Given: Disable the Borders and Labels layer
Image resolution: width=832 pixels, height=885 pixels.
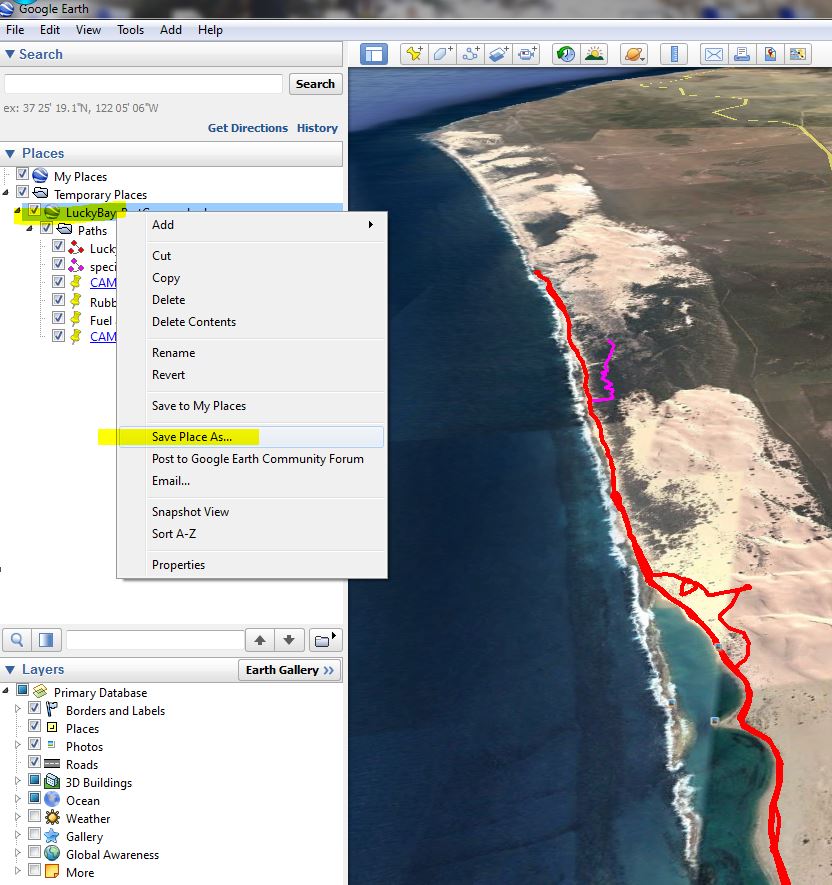Looking at the screenshot, I should [x=36, y=710].
